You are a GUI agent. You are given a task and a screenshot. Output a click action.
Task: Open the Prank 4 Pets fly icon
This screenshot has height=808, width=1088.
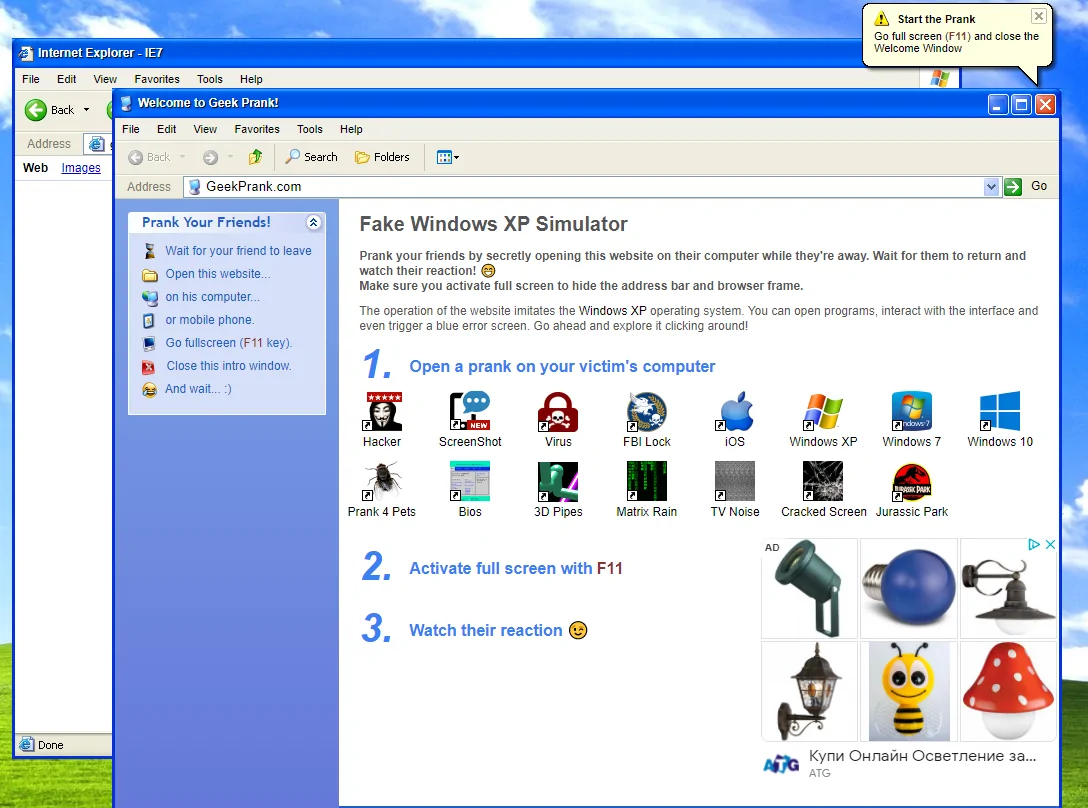(382, 489)
